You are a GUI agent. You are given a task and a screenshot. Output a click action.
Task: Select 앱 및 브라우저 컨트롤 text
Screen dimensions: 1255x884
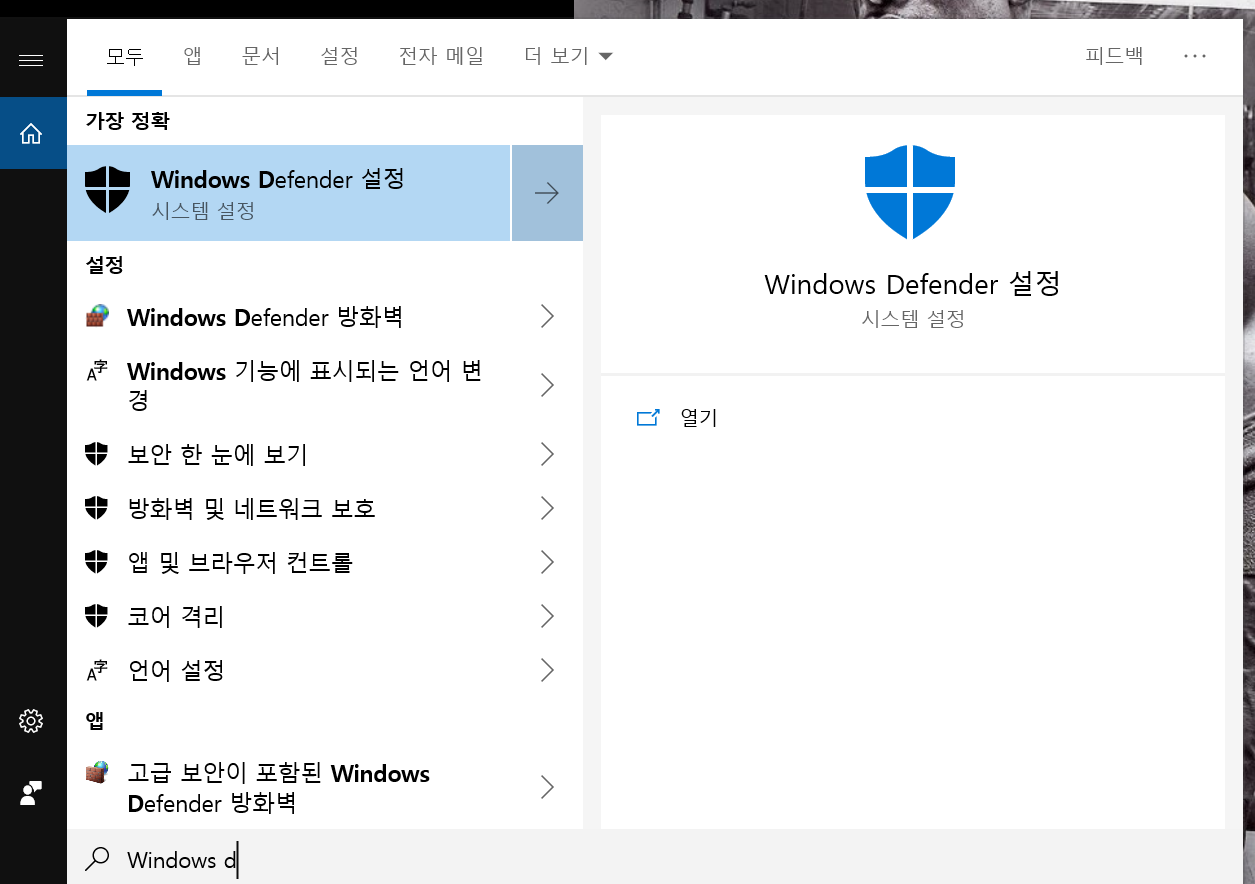pos(240,562)
